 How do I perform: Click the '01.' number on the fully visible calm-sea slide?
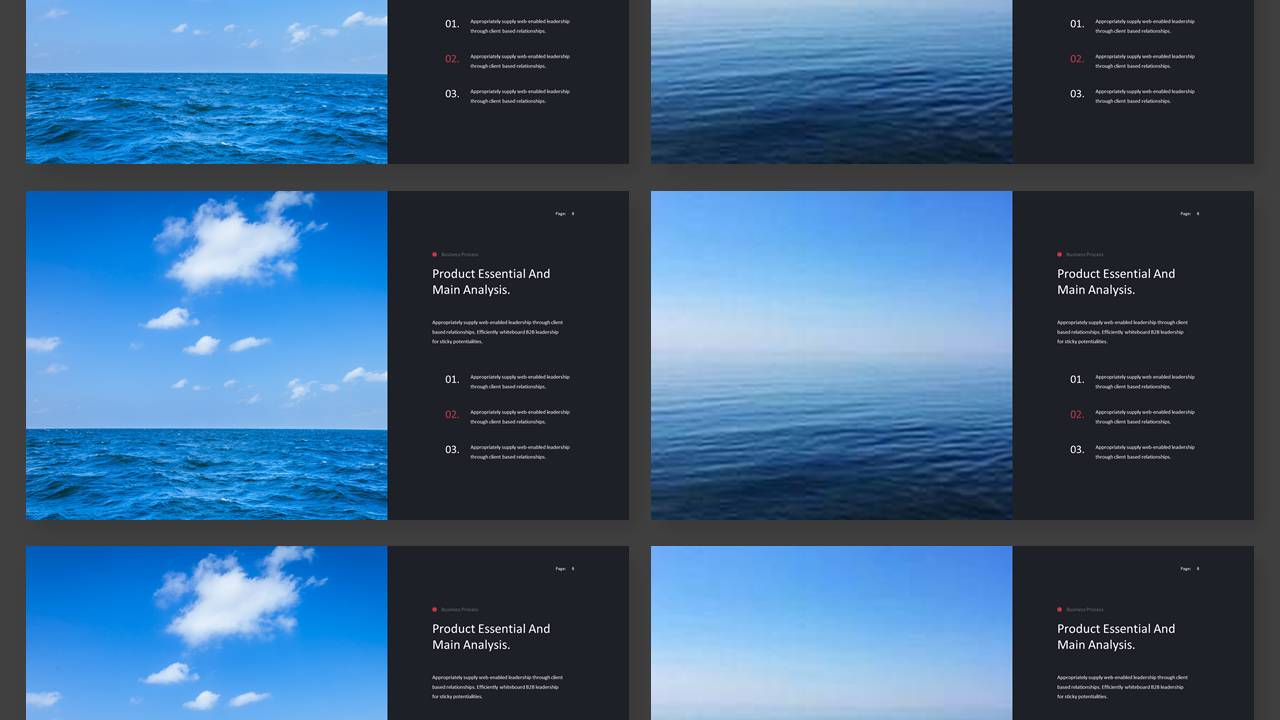[x=1077, y=380]
